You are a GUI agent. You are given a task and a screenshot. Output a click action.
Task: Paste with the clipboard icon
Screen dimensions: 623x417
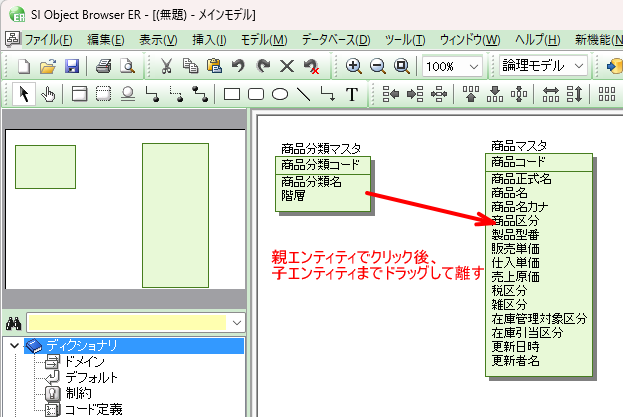click(x=214, y=66)
